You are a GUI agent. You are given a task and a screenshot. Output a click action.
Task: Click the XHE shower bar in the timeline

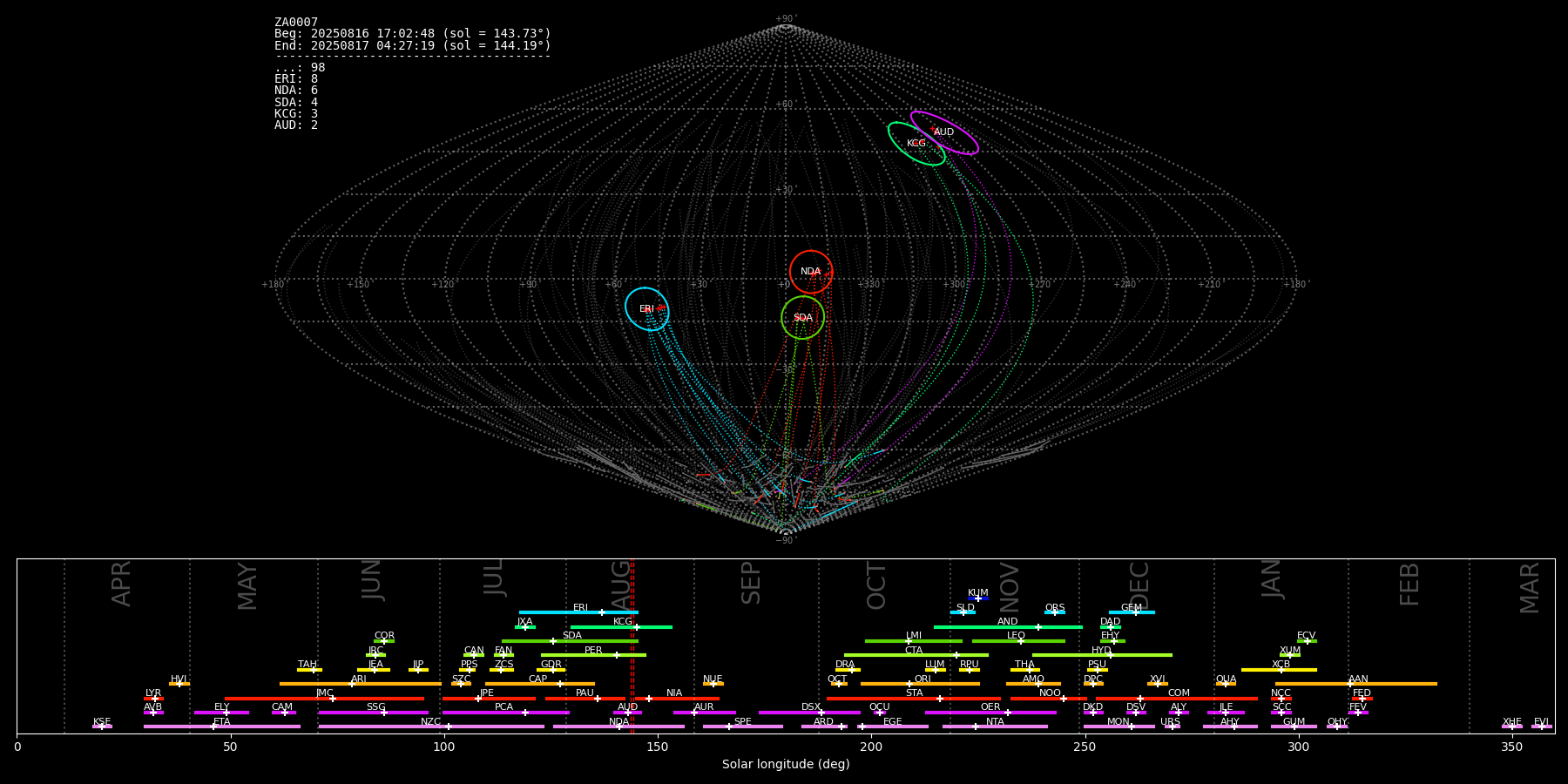pyautogui.click(x=1512, y=727)
